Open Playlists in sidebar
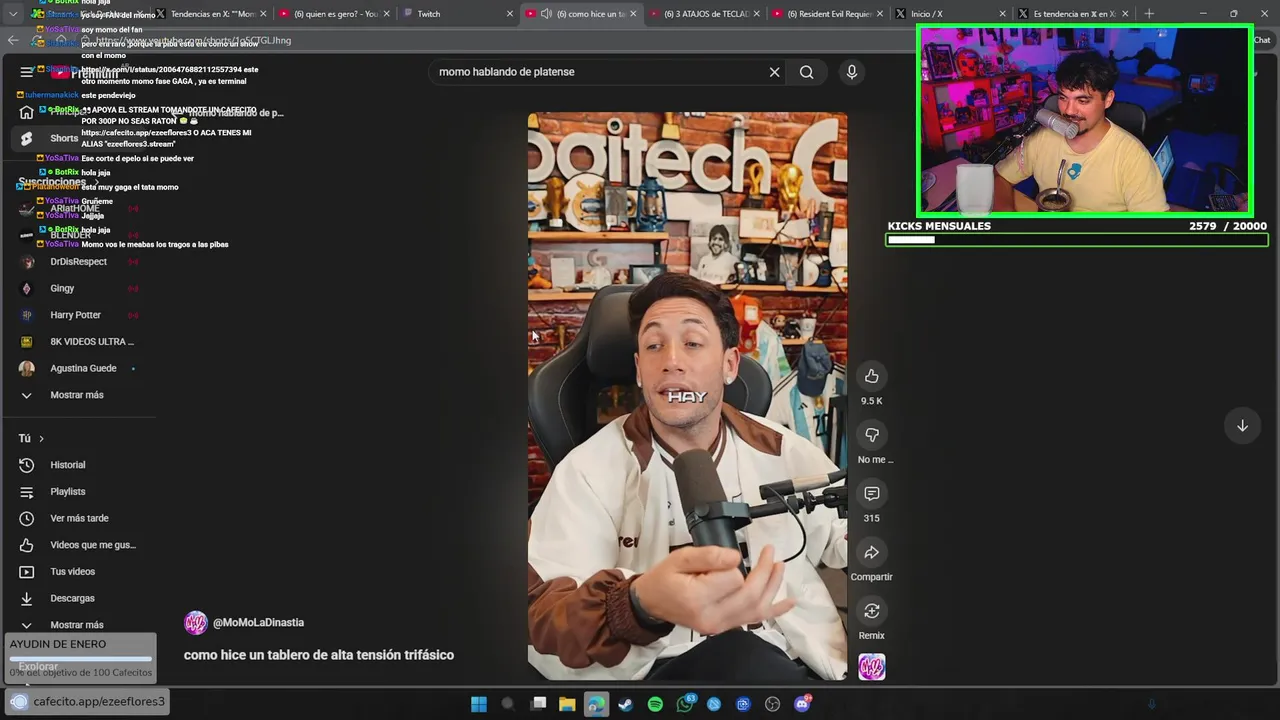1280x720 pixels. click(x=68, y=492)
